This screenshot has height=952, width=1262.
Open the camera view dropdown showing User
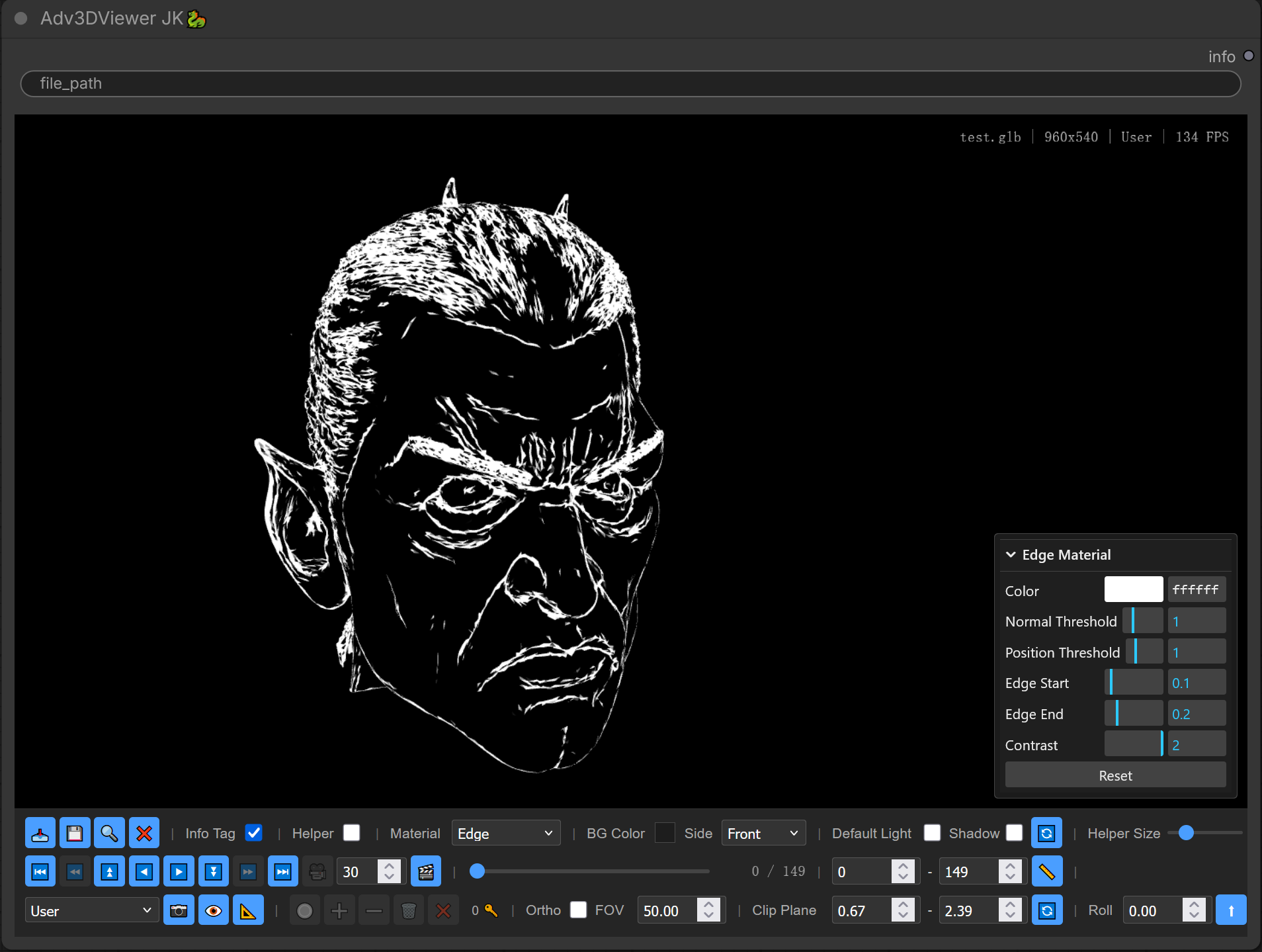tap(92, 911)
